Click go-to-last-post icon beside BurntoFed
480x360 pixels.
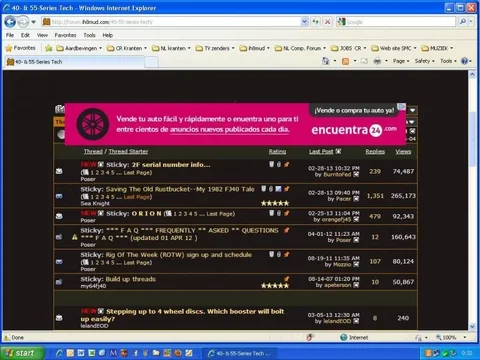pyautogui.click(x=356, y=174)
